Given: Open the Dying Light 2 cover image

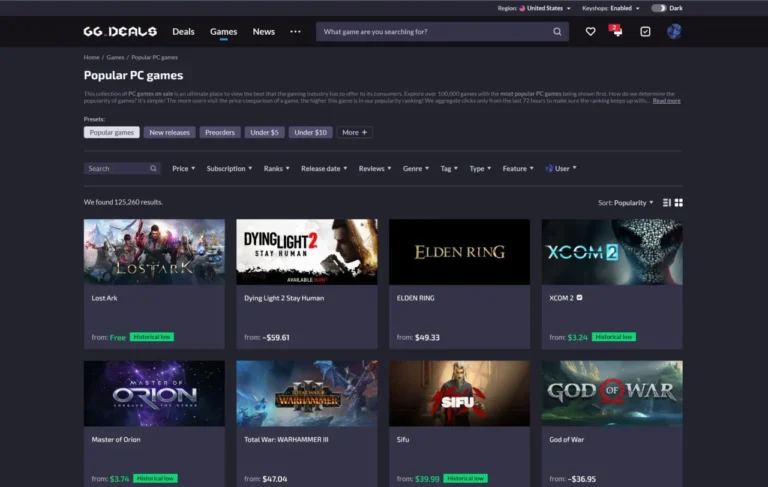Looking at the screenshot, I should click(x=307, y=252).
